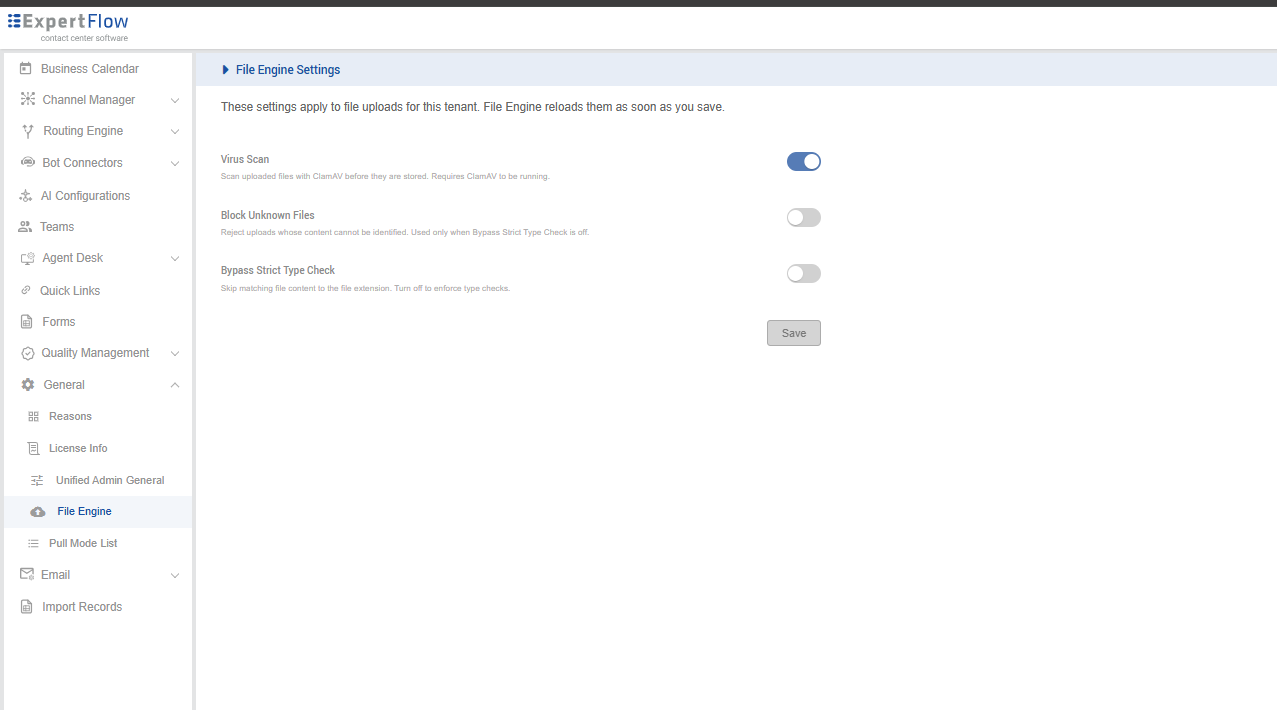Click the Routing Engine fork icon

coord(28,131)
